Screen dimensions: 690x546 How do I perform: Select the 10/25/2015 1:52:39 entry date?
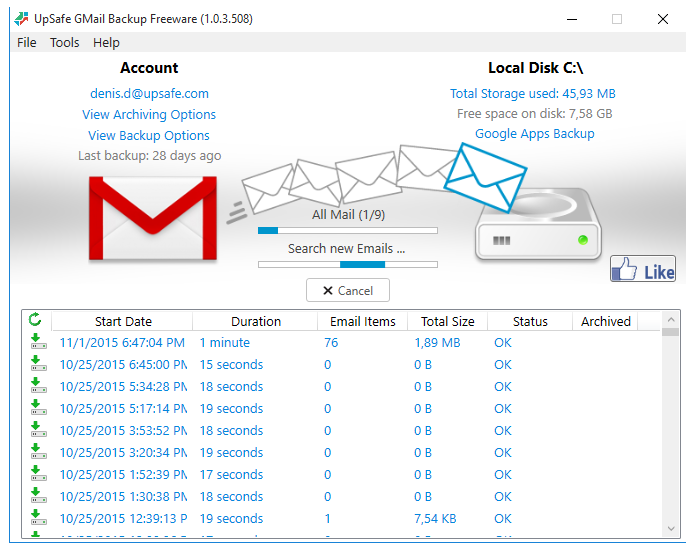click(x=123, y=474)
